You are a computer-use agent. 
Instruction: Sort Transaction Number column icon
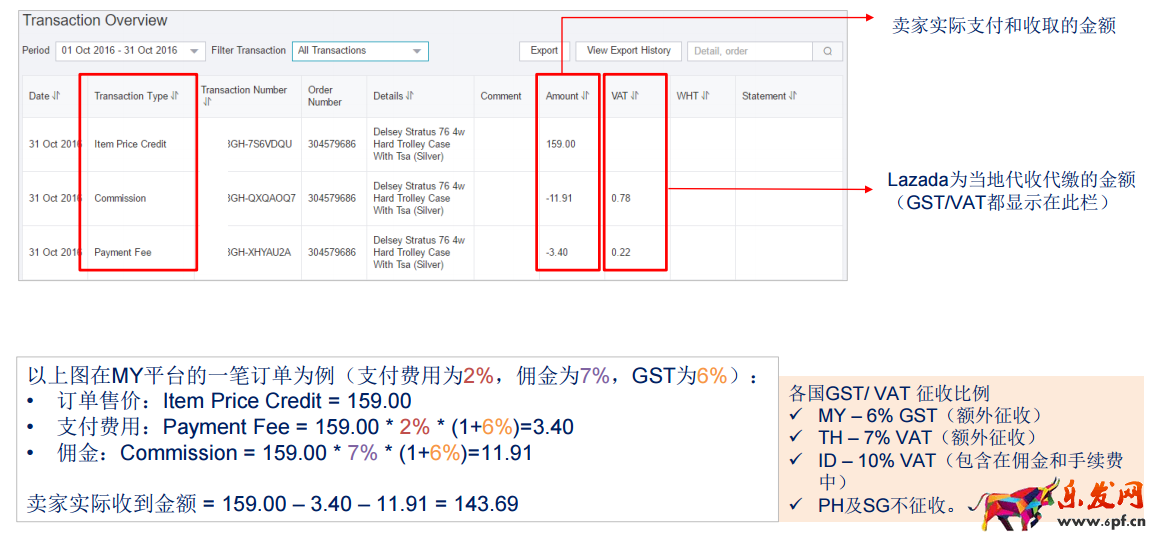coord(206,103)
